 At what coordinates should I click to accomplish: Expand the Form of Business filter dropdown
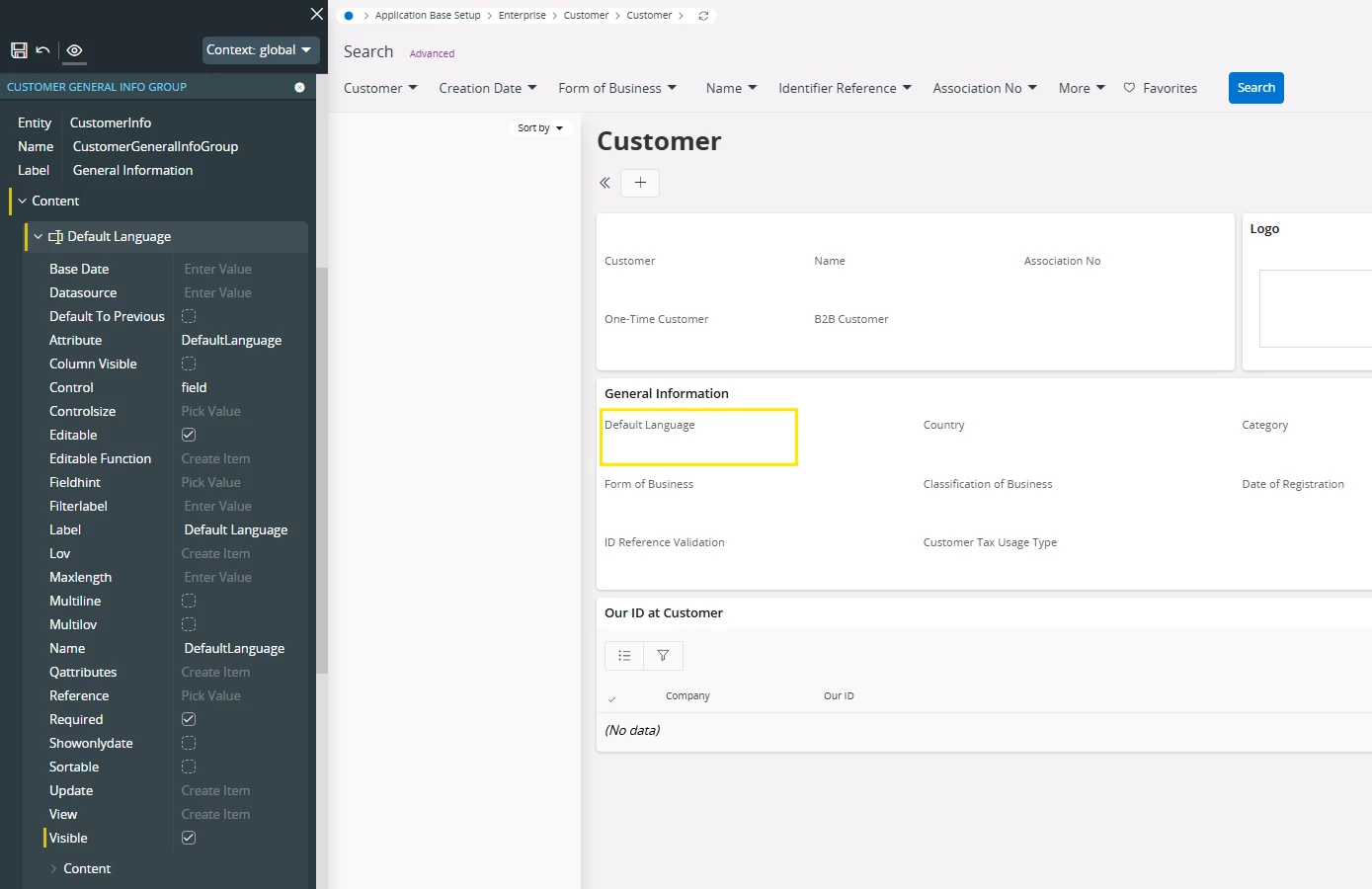pos(617,88)
